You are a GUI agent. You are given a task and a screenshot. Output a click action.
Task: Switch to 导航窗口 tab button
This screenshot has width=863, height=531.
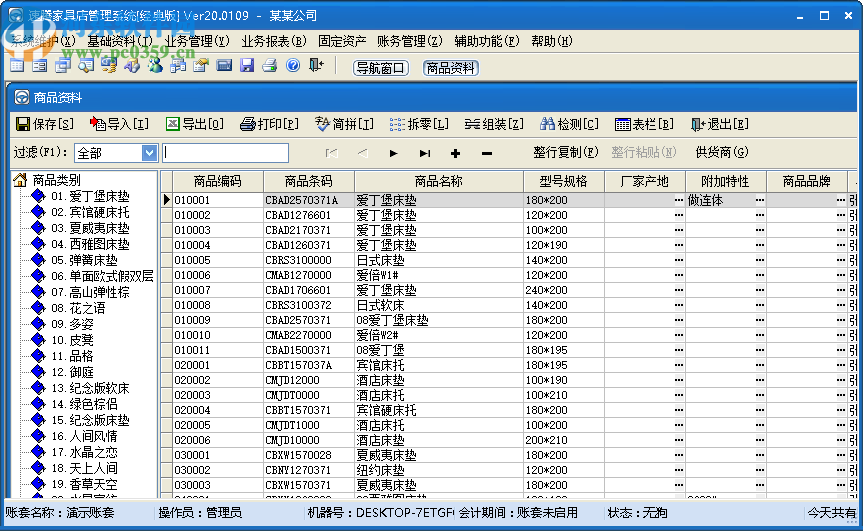(380, 68)
